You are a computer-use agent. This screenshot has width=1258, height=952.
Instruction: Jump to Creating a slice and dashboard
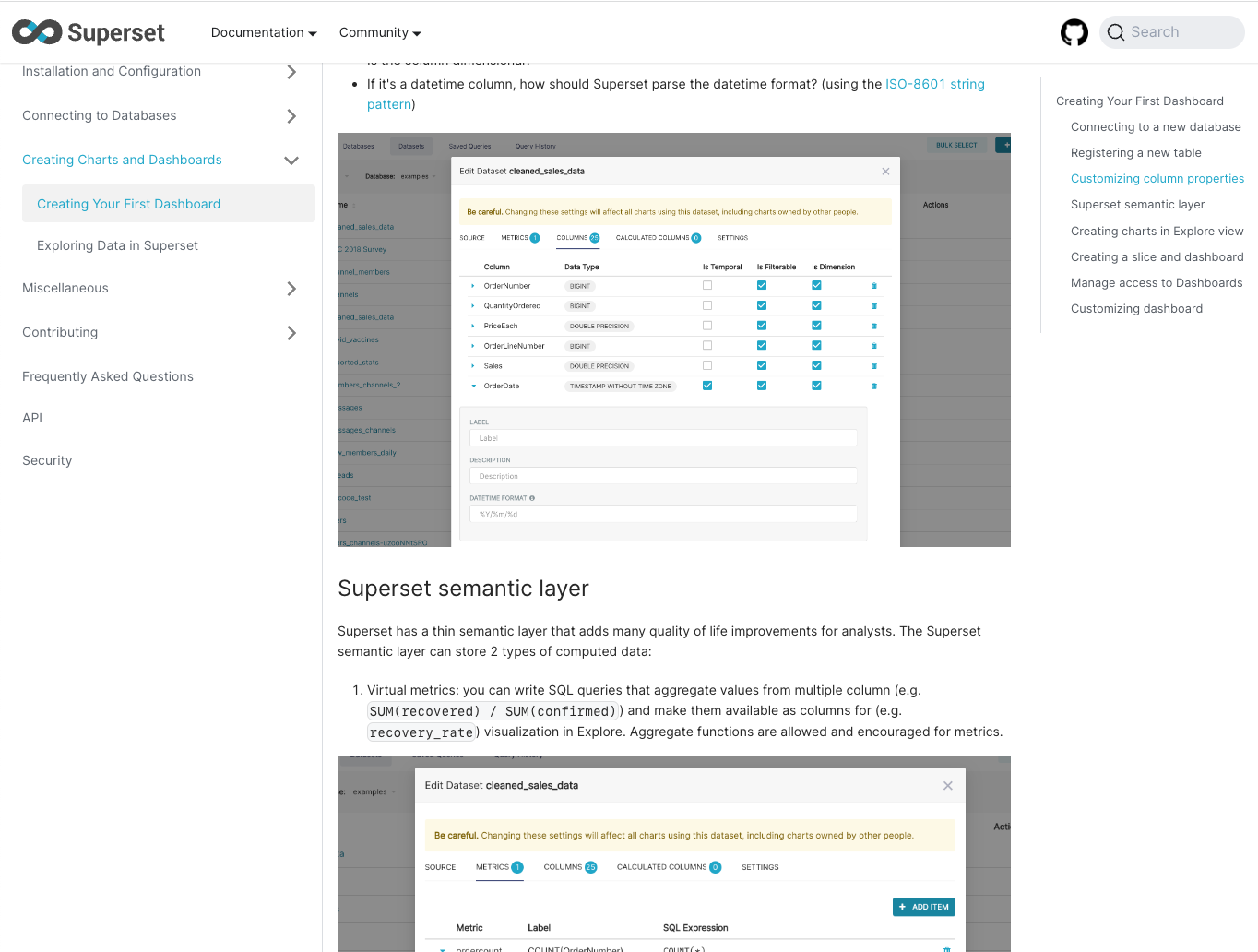coord(1157,257)
